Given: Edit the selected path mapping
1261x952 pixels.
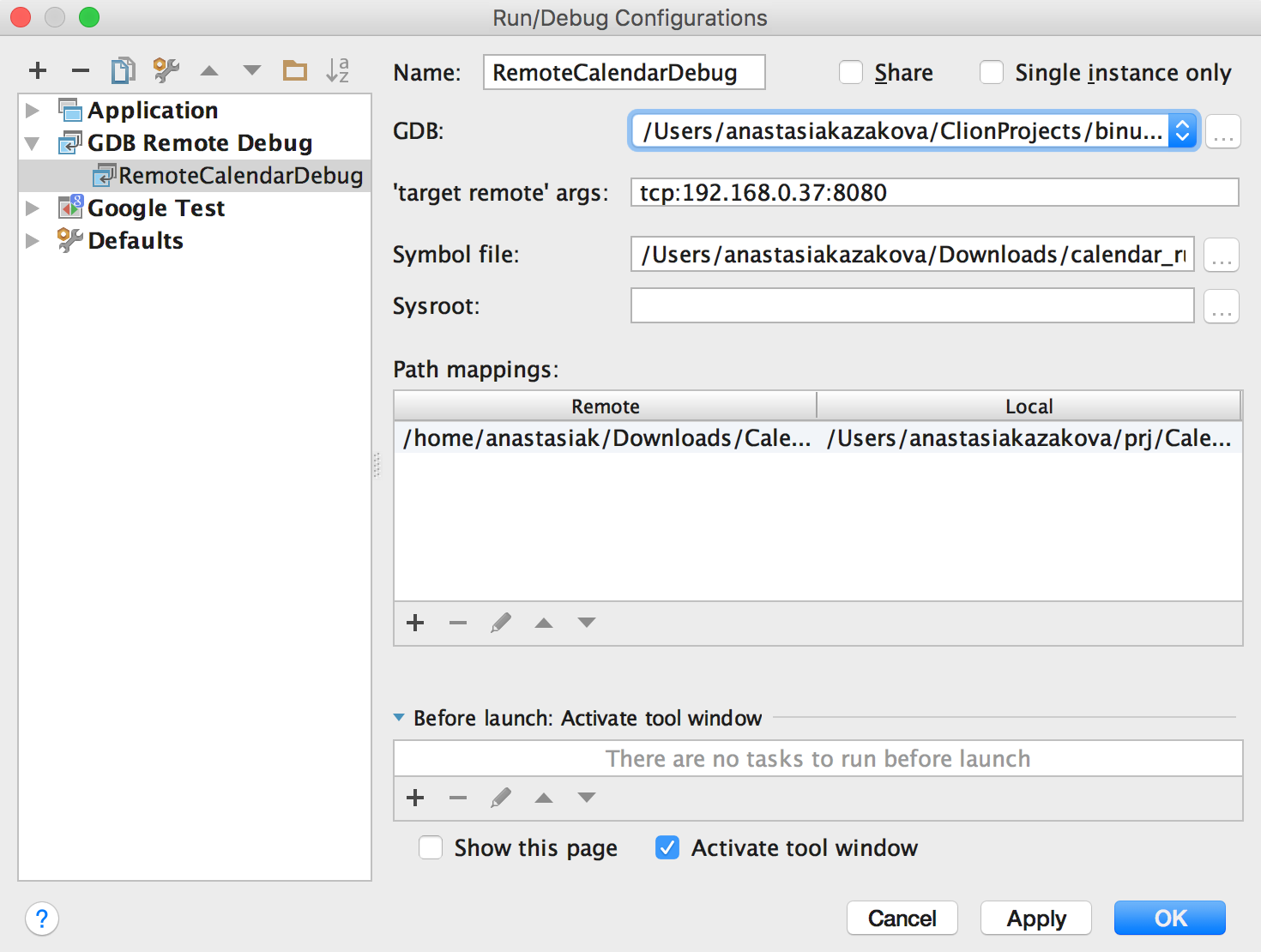Looking at the screenshot, I should point(501,623).
